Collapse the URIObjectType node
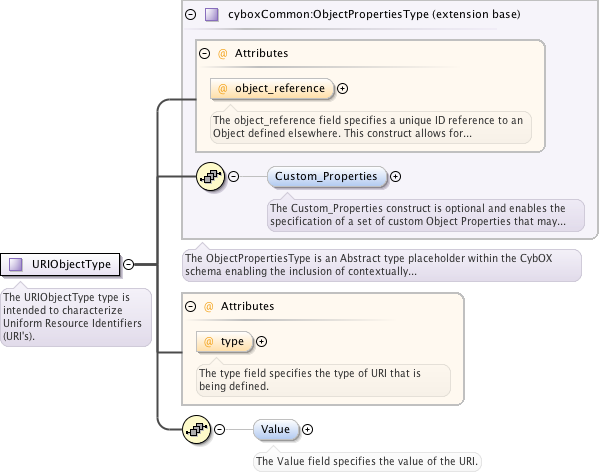The width and height of the screenshot is (600, 475). click(129, 264)
